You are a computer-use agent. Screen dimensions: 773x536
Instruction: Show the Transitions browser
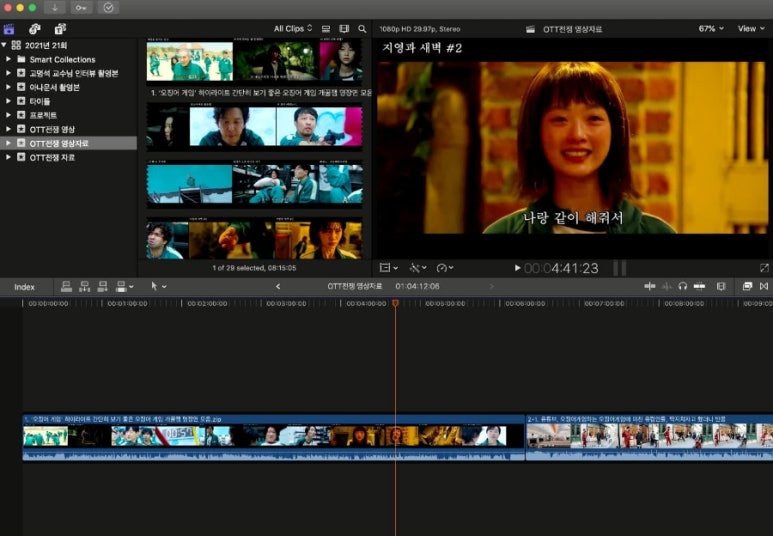pos(764,286)
